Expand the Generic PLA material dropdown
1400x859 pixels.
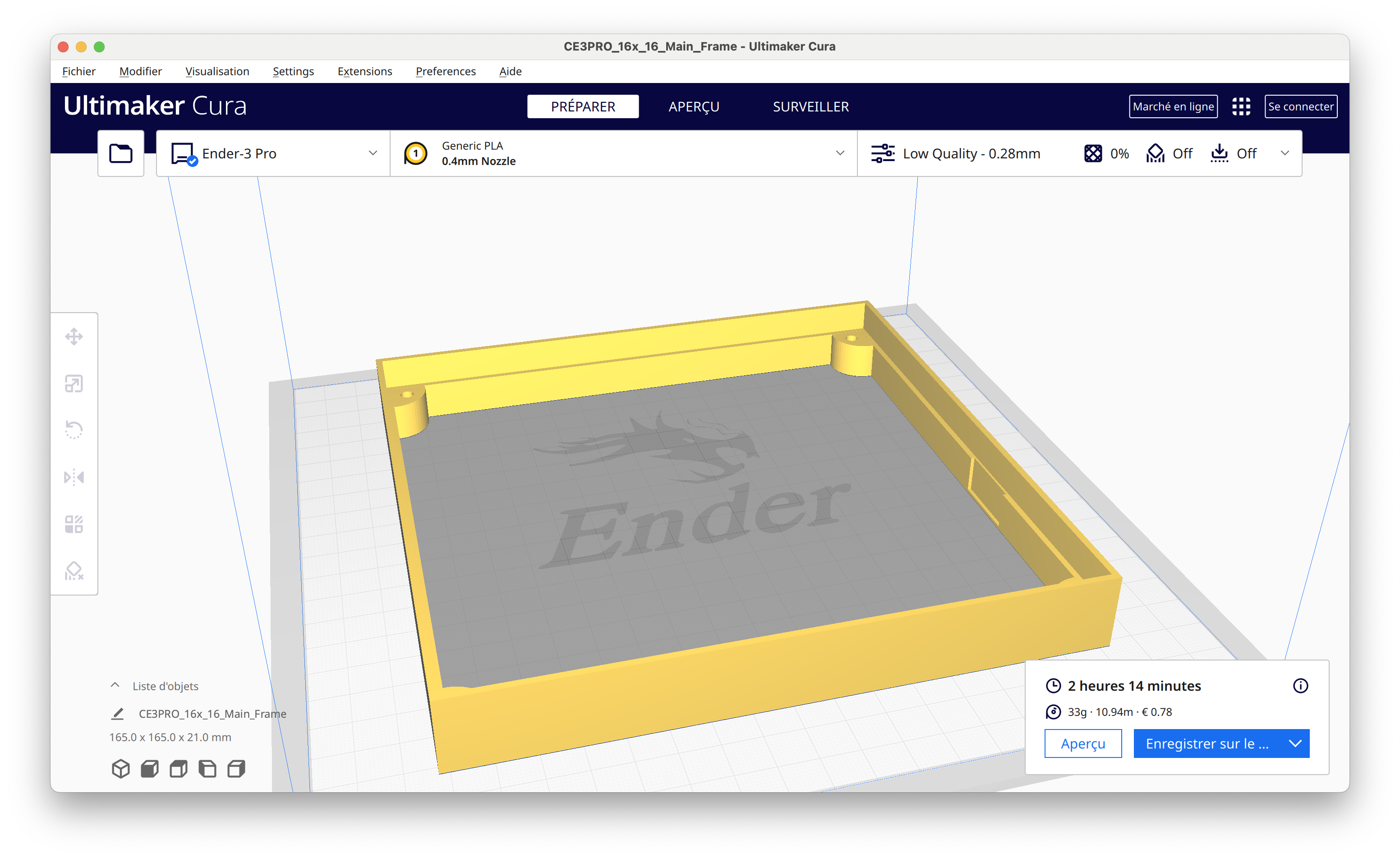coord(624,153)
